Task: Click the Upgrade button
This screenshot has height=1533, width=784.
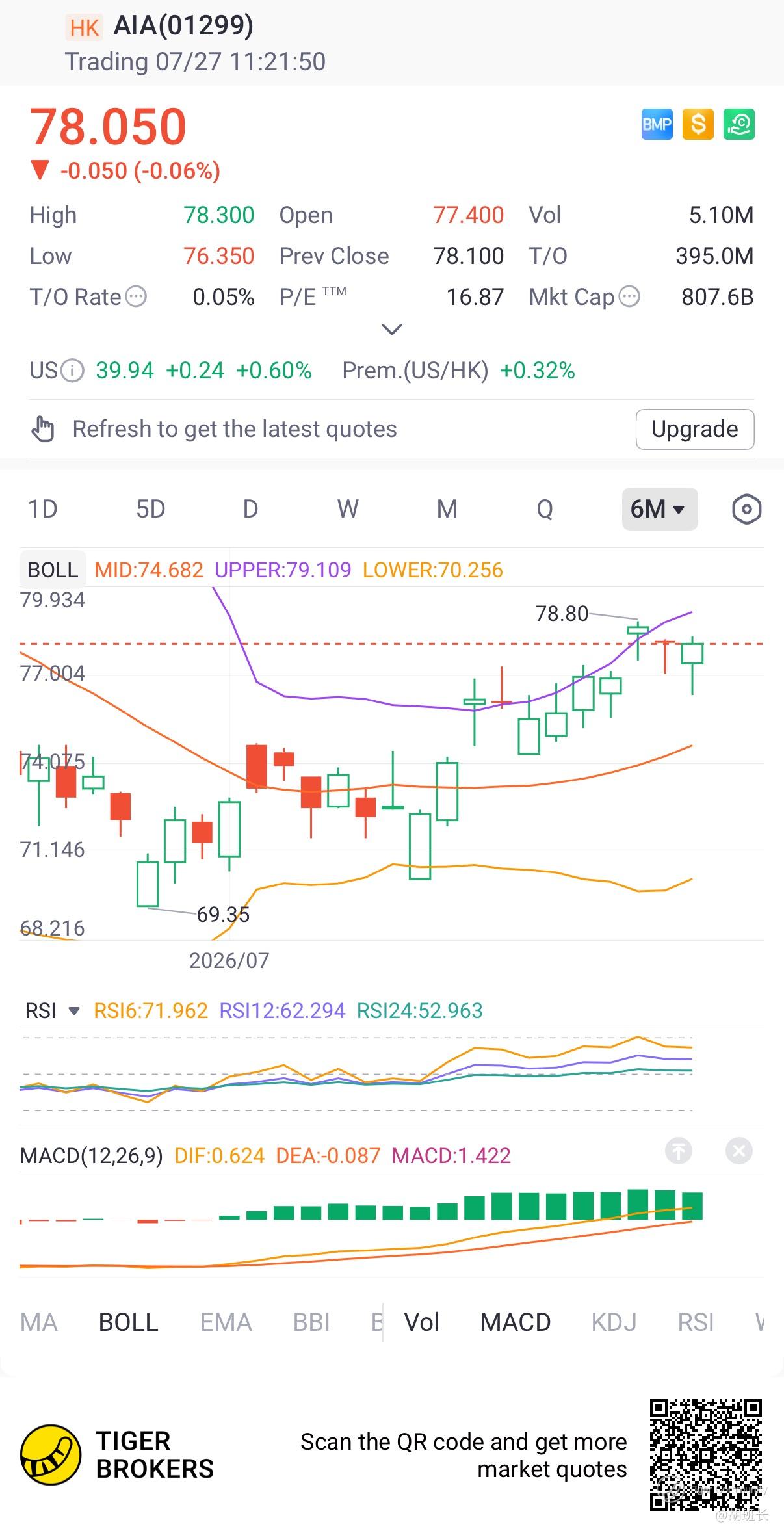Action: [695, 429]
